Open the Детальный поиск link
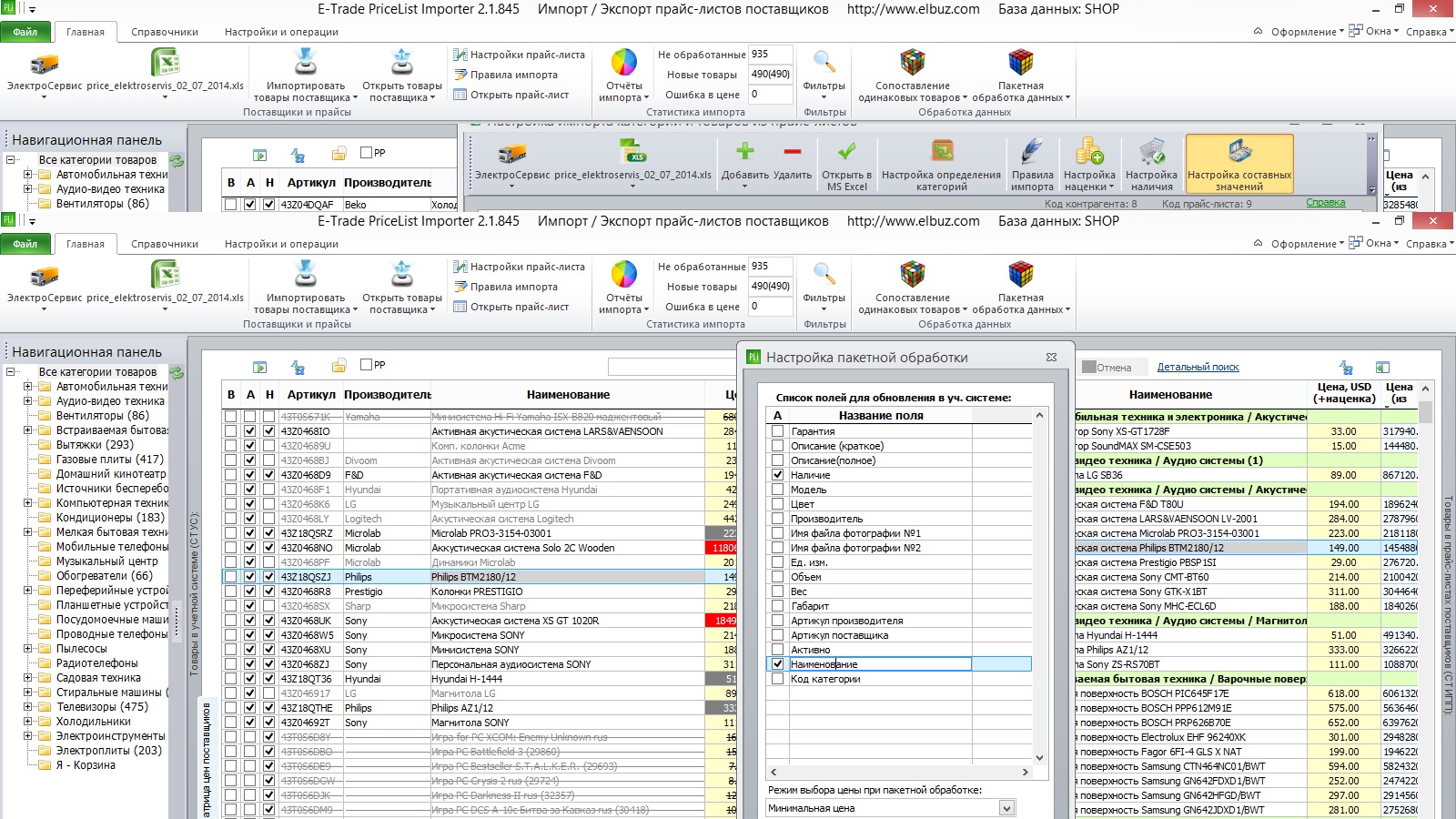1456x819 pixels. coord(1198,368)
